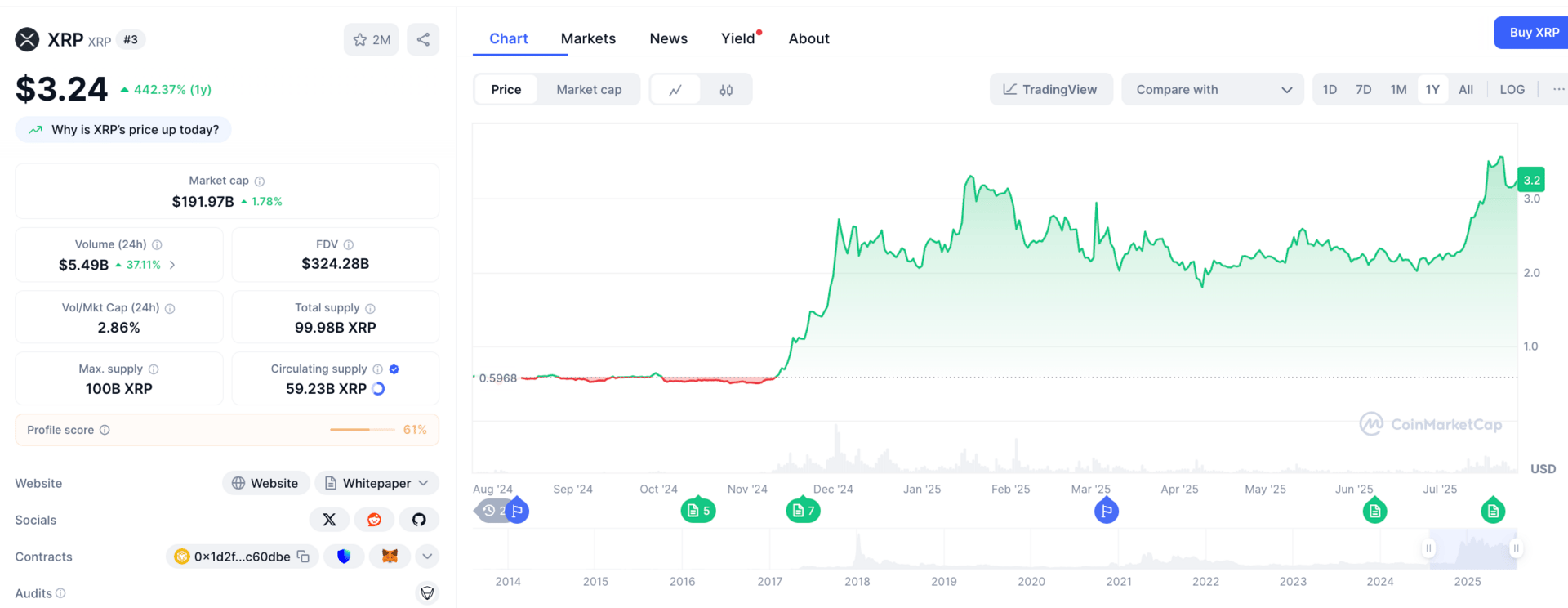Click Market cap info icon
This screenshot has width=1568, height=608.
coord(260,181)
